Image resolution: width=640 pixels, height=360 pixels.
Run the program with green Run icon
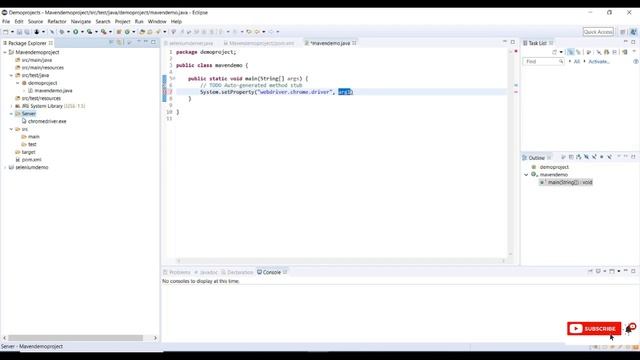click(76, 32)
